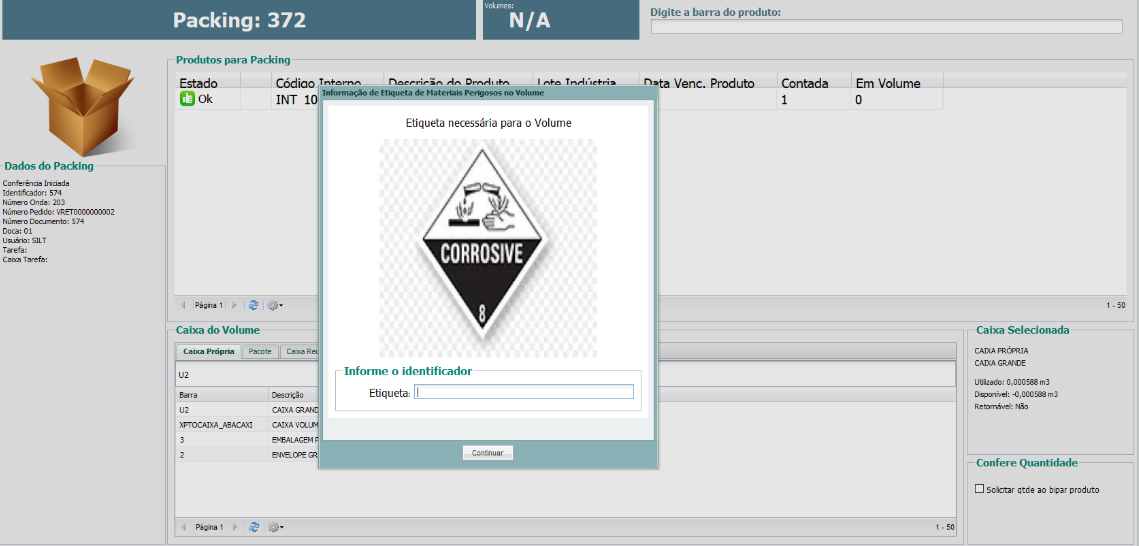
Task: Go to previous page in Caixa do Volume
Action: 183,527
